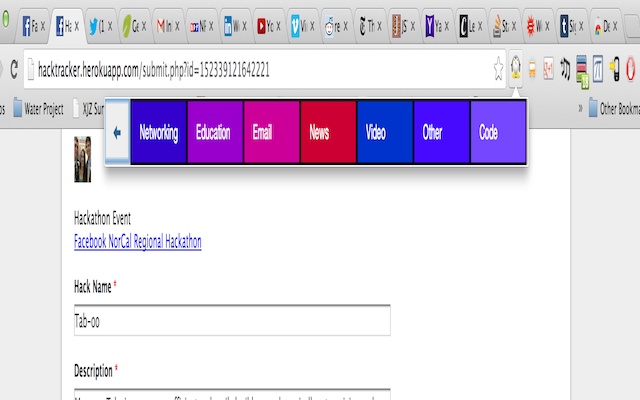Open the XJZ bookmark
640x400 pixels.
pyautogui.click(x=88, y=109)
